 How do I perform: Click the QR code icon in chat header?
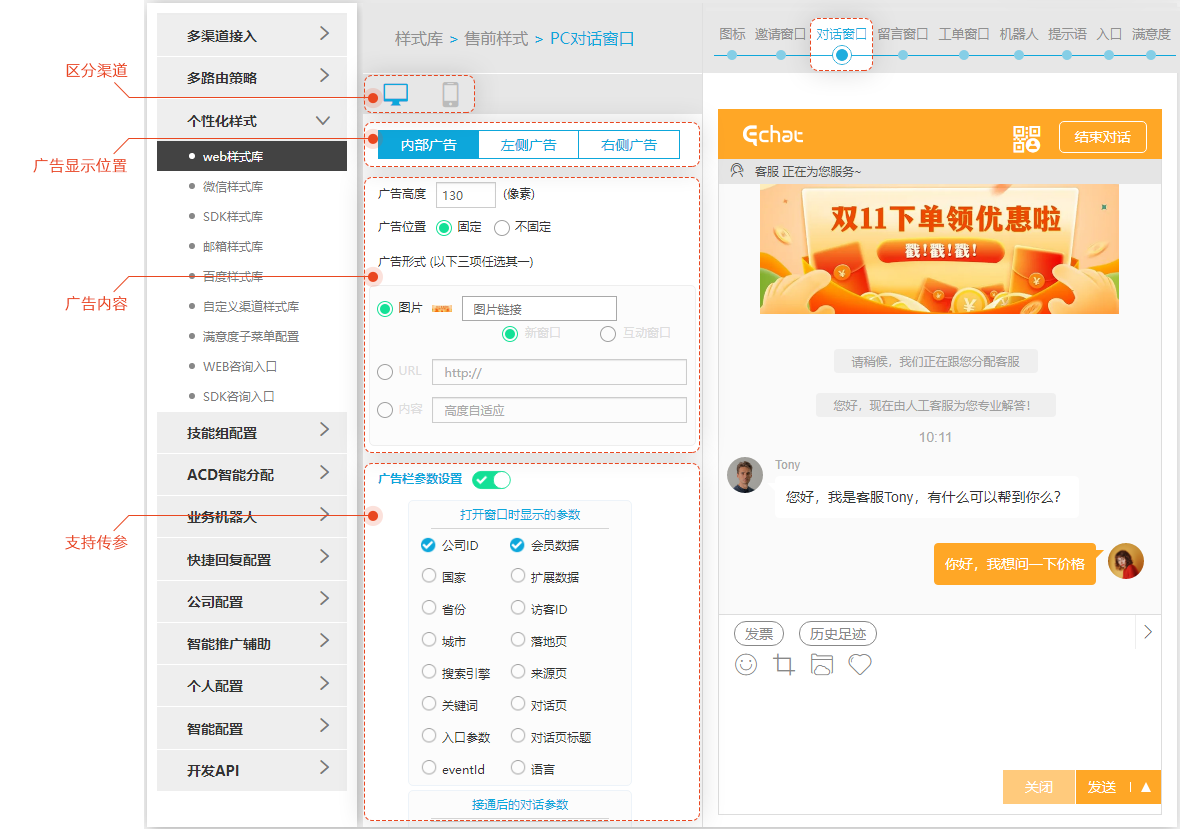1027,138
